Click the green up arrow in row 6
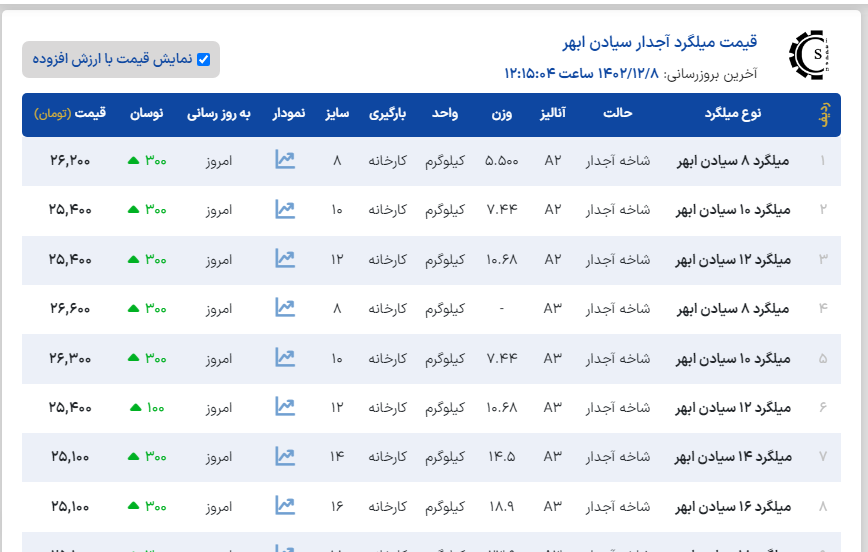This screenshot has height=552, width=868. (134, 408)
